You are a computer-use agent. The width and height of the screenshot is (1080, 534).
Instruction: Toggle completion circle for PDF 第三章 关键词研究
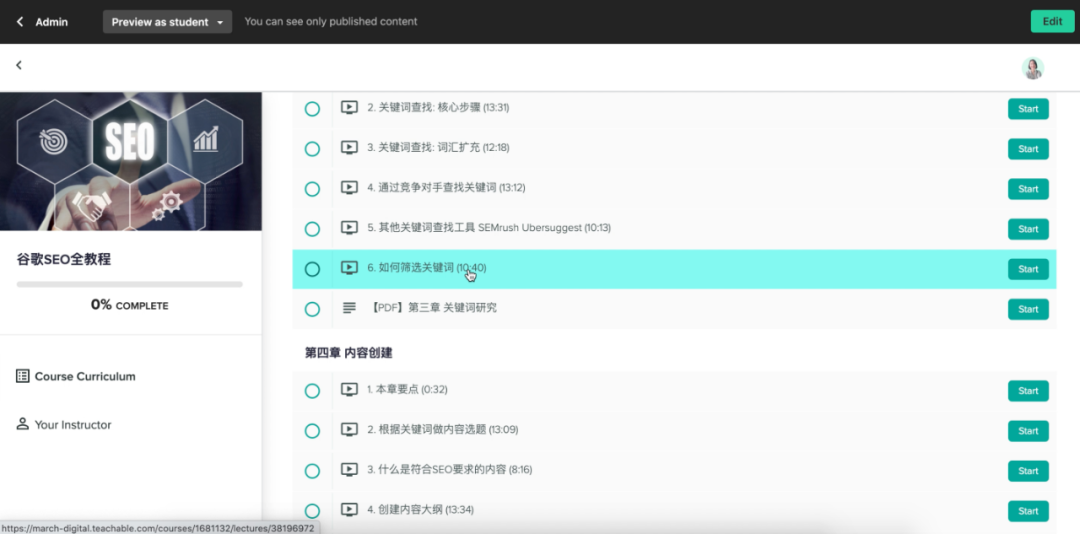(312, 309)
